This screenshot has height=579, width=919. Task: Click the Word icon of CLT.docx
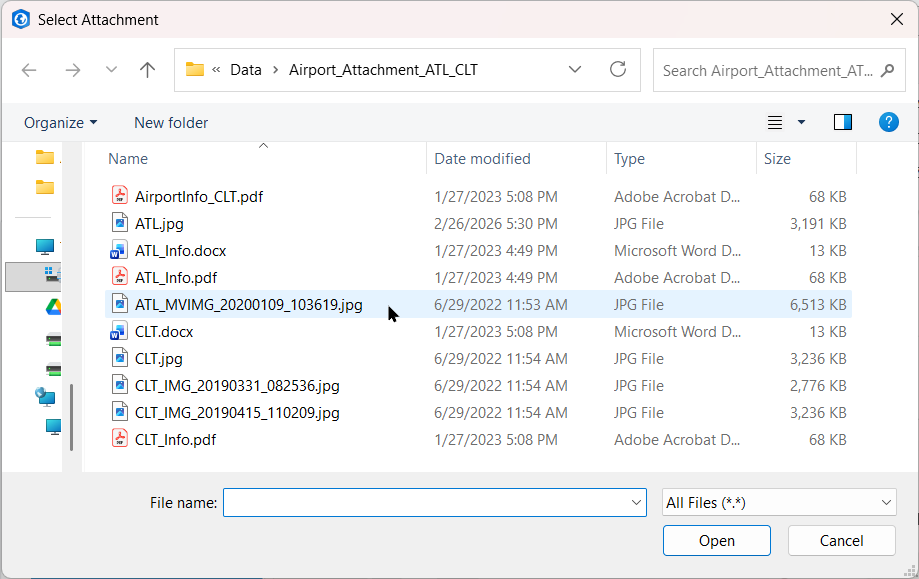pyautogui.click(x=119, y=331)
